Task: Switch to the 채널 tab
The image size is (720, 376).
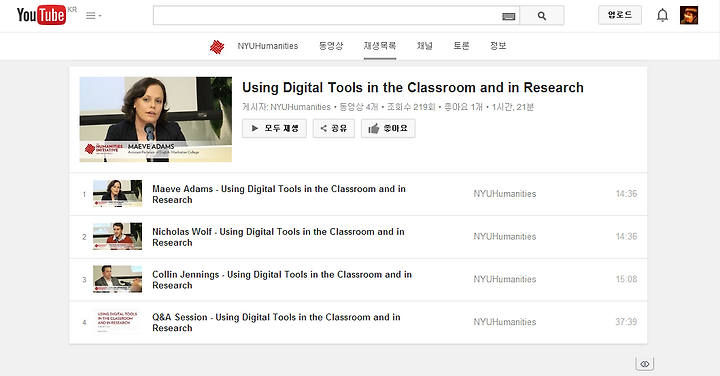Action: (425, 46)
